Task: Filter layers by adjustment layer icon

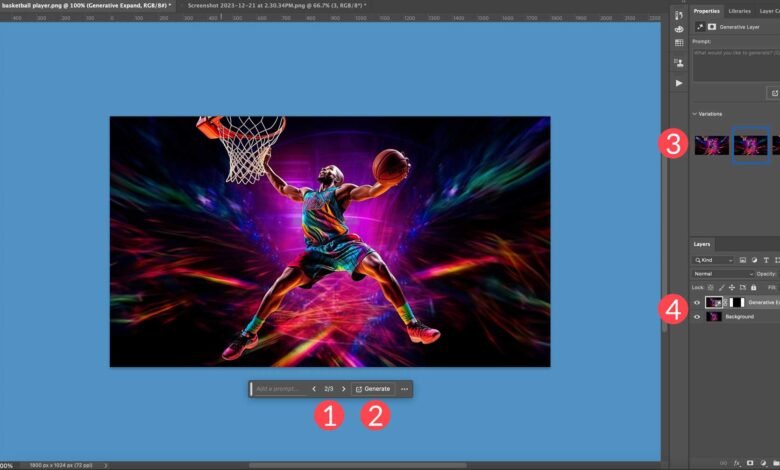Action: (x=754, y=260)
